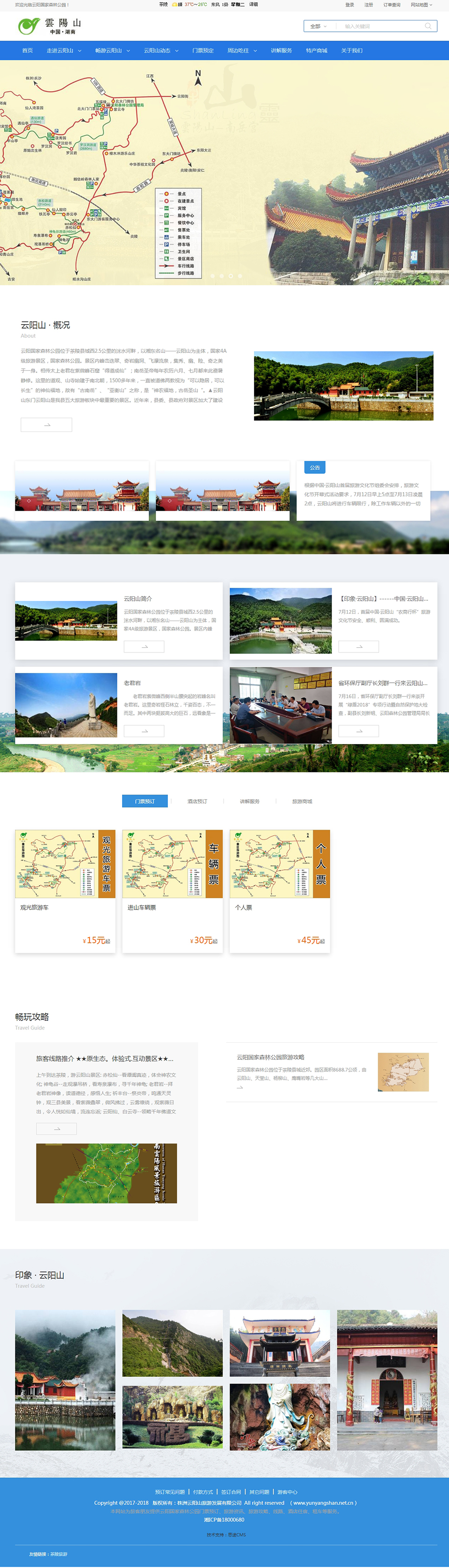
Task: Click the 登录 login link
Action: pyautogui.click(x=349, y=5)
